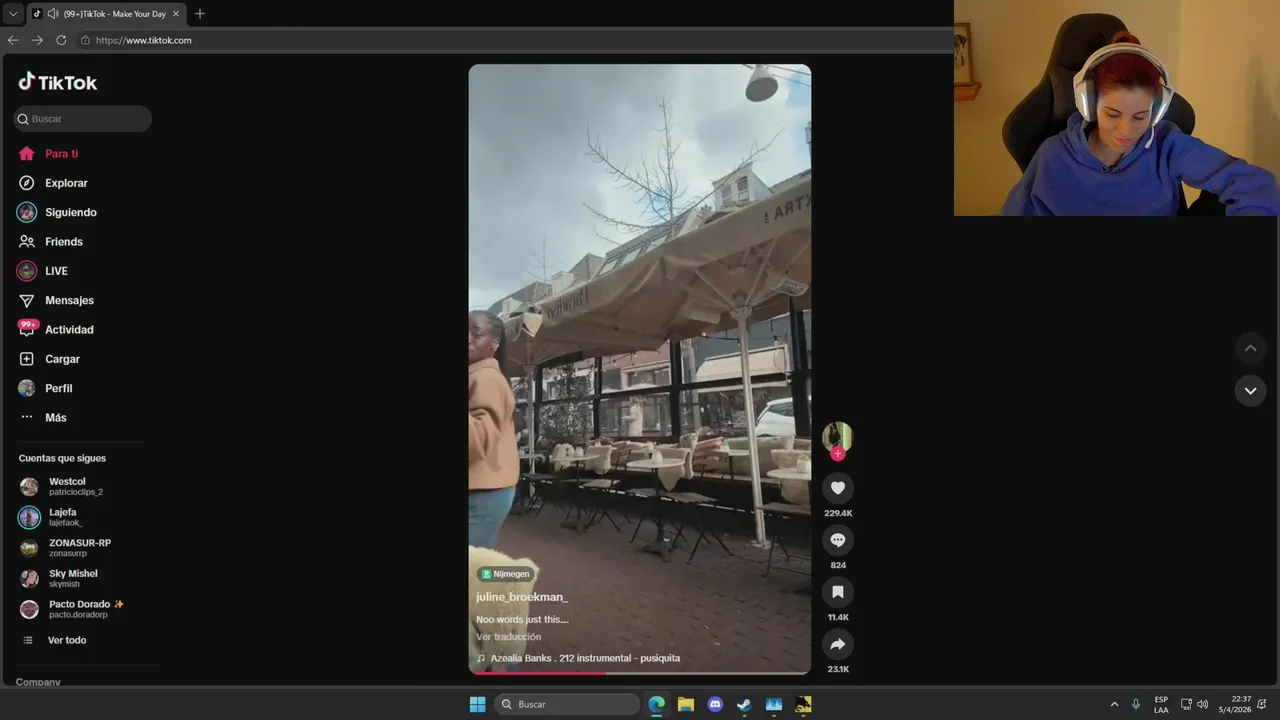Open Perfil page
This screenshot has height=720, width=1280.
pyautogui.click(x=45, y=388)
